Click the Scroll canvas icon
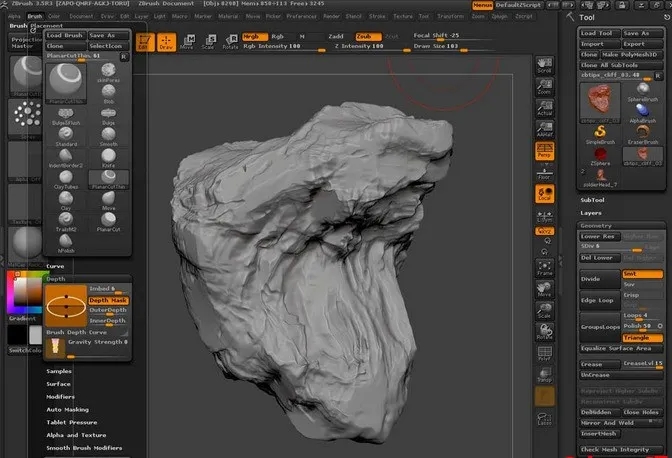Viewport: 672px width, 458px height. 544,64
